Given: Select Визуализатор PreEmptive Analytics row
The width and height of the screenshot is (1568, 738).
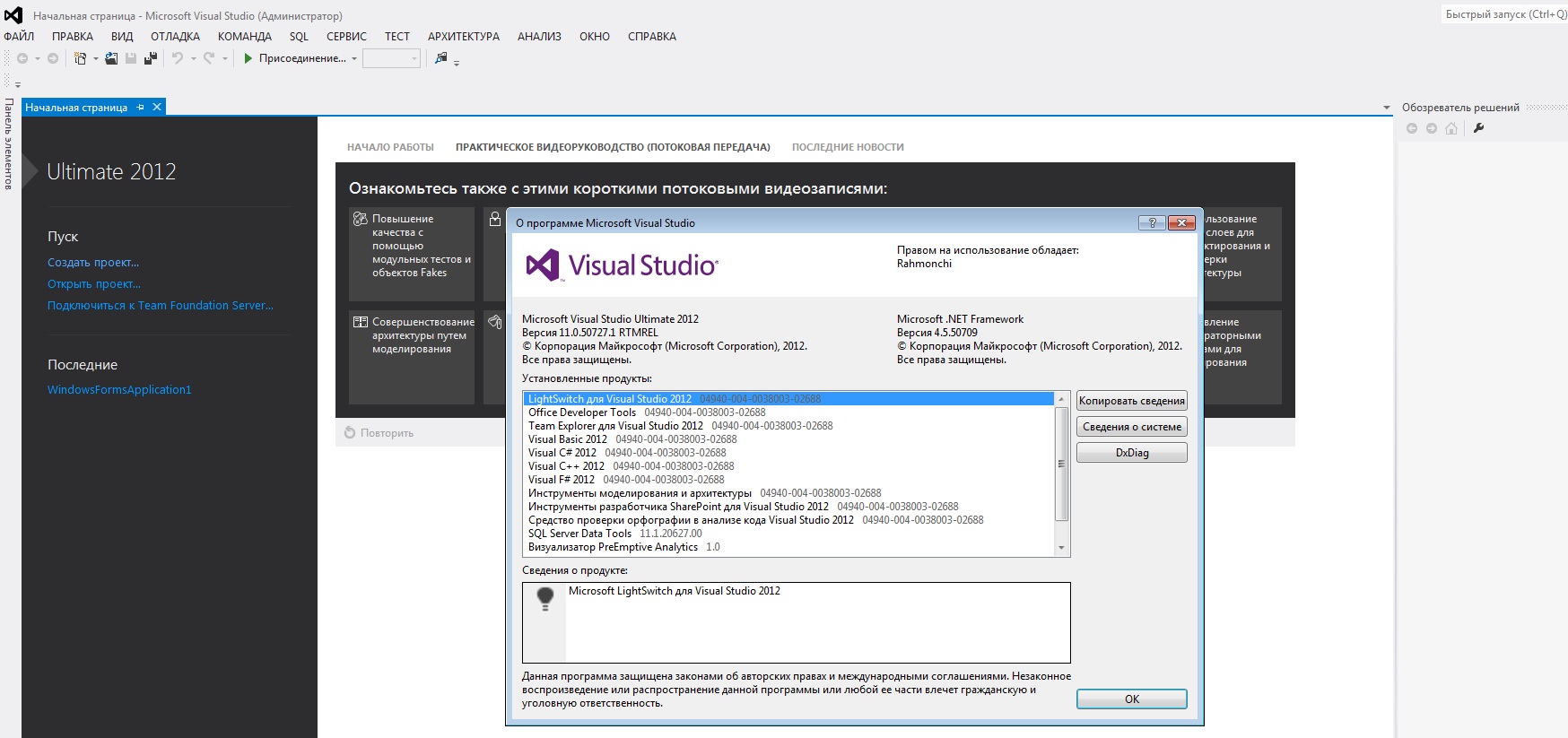Looking at the screenshot, I should coord(788,547).
